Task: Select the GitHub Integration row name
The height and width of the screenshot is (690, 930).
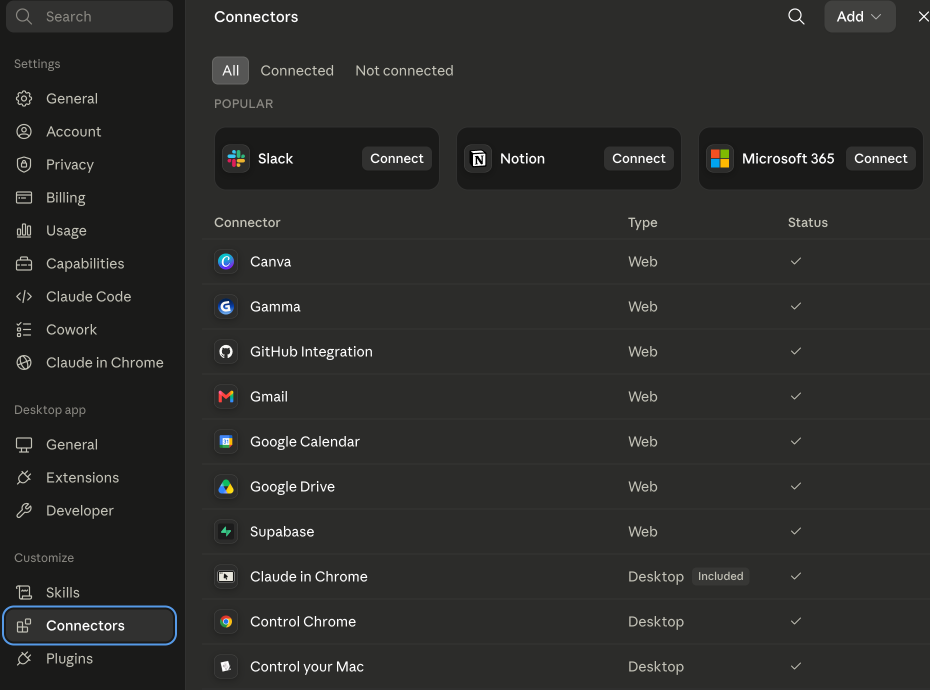Action: pos(311,352)
